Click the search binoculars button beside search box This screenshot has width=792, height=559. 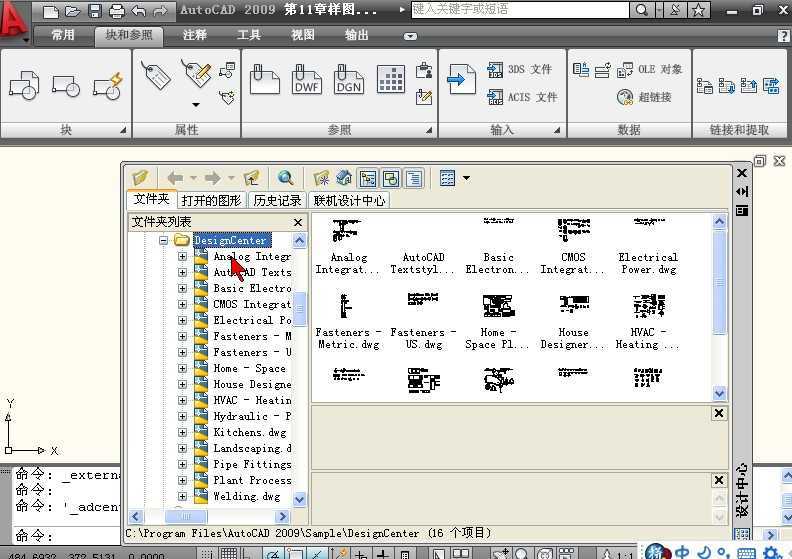coord(642,10)
